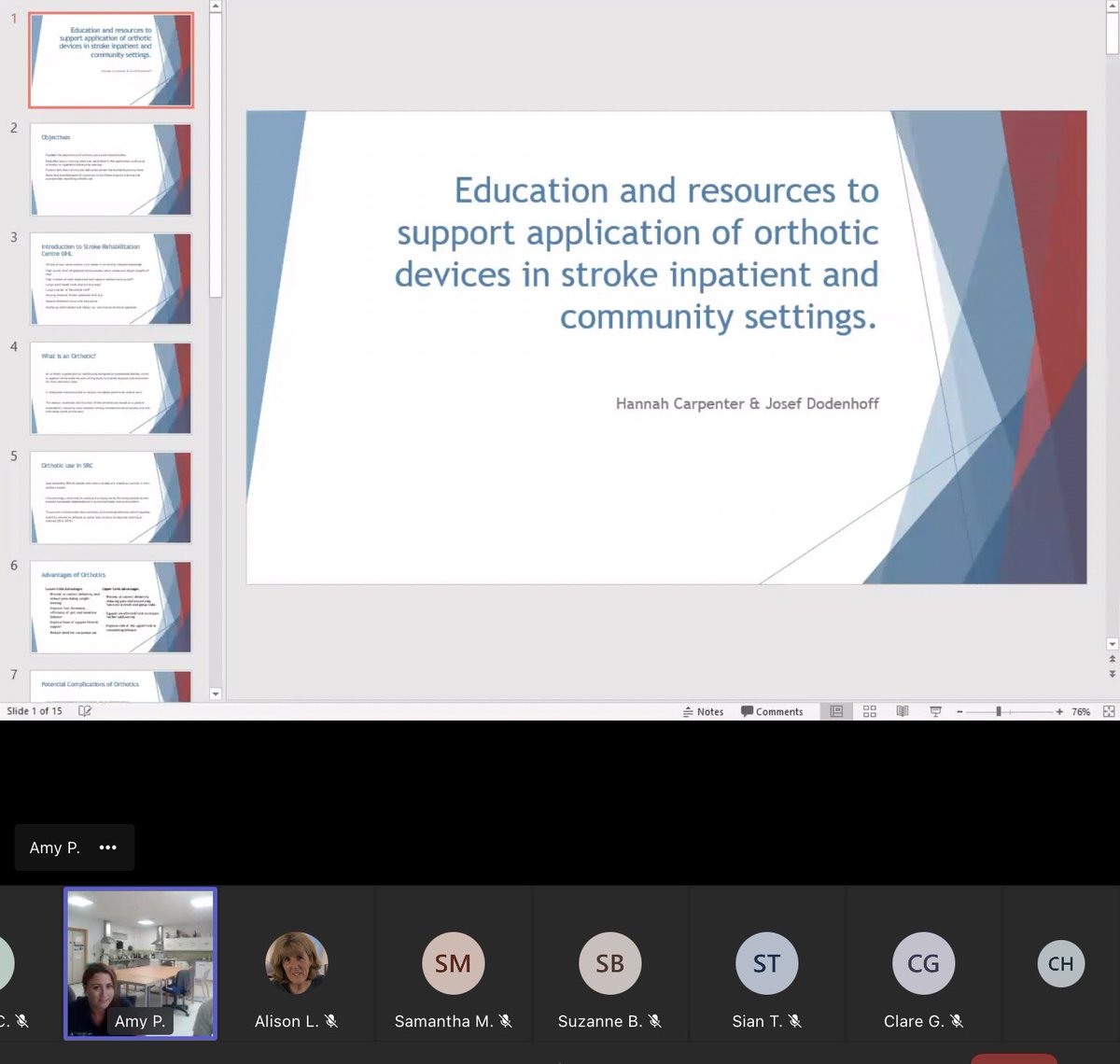1120x1064 pixels.
Task: Open spell check icon in status bar
Action: click(85, 711)
